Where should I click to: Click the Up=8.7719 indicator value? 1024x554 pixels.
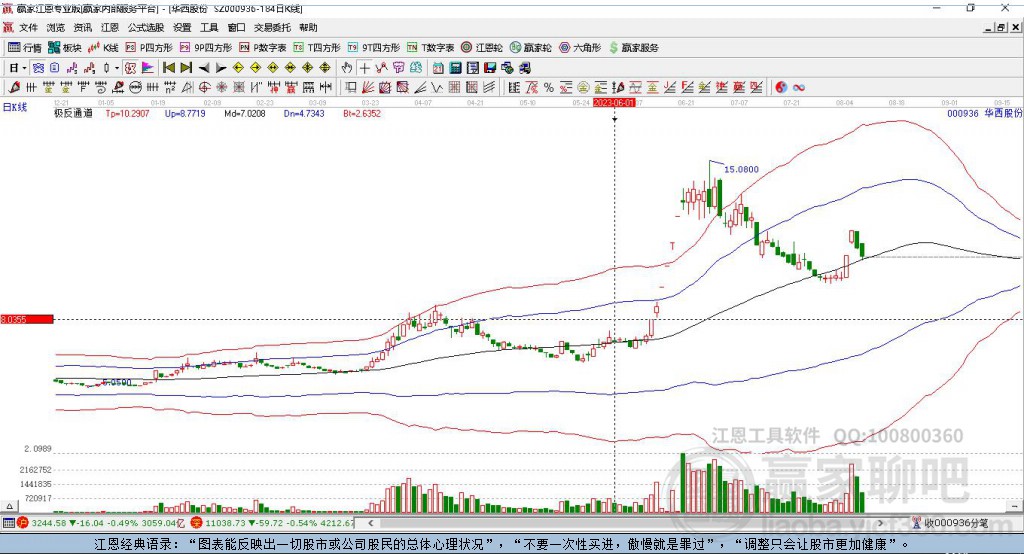pos(185,114)
